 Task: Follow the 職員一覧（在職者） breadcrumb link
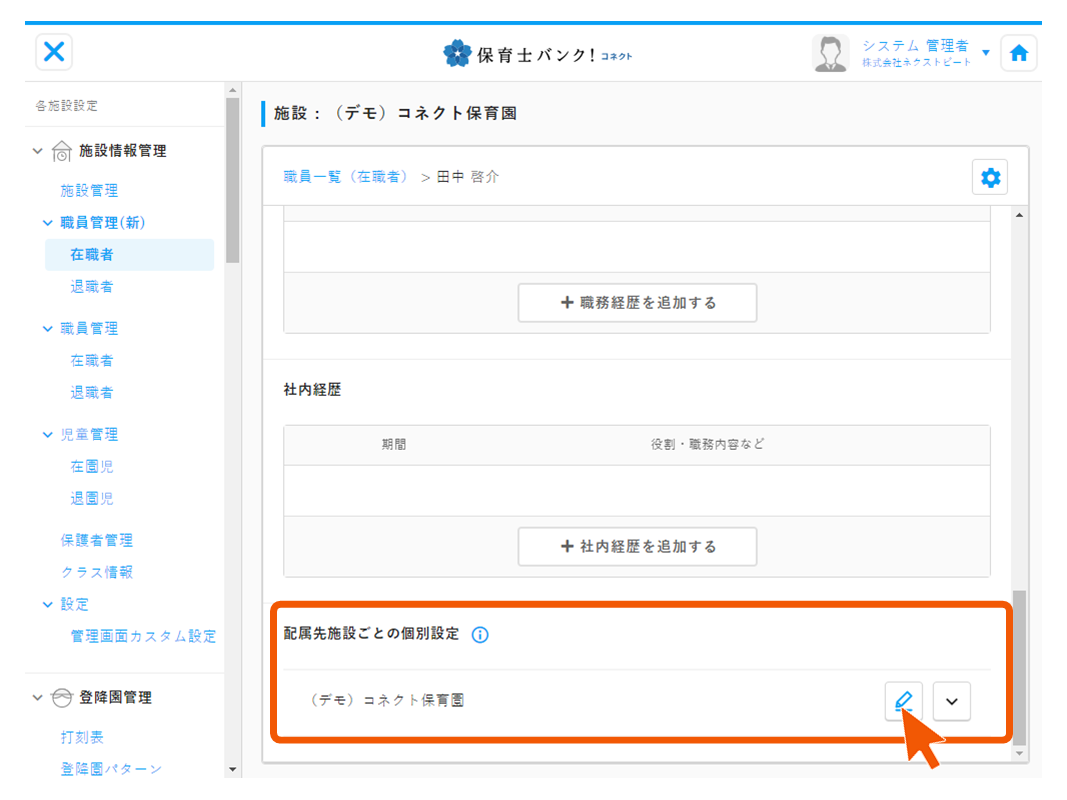pos(346,177)
